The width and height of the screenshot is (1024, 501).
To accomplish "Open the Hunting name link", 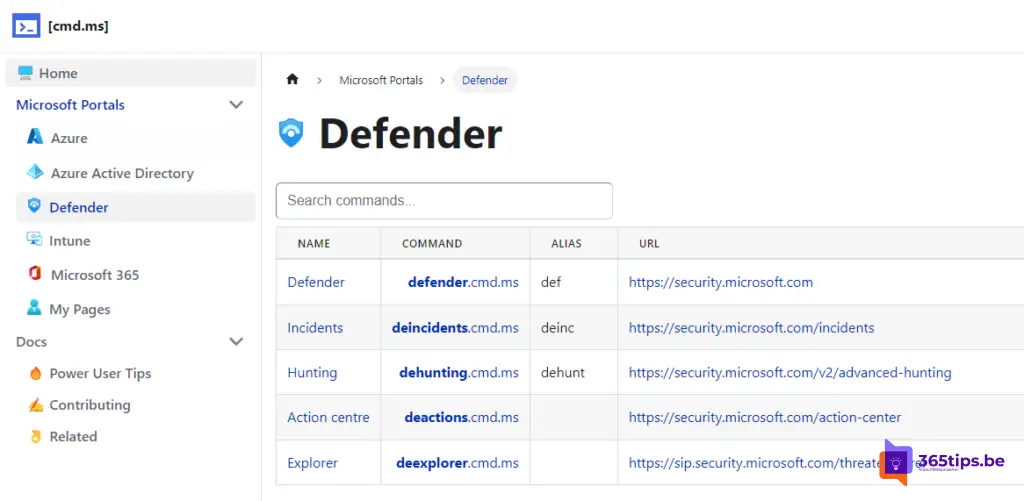I will pyautogui.click(x=312, y=373).
